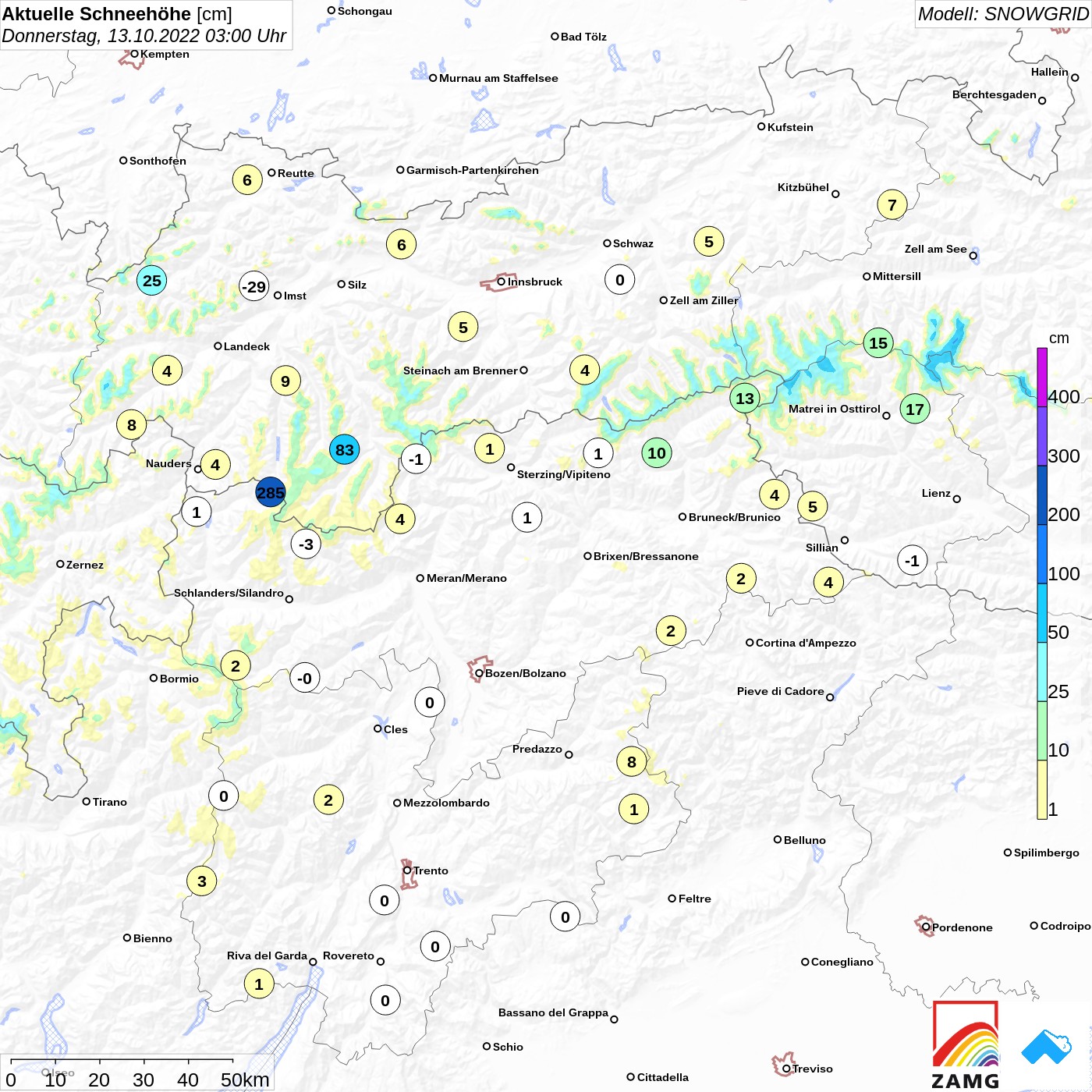Screen dimensions: 1092x1092
Task: Click the yellow 3 marker above Bienno
Action: point(202,881)
